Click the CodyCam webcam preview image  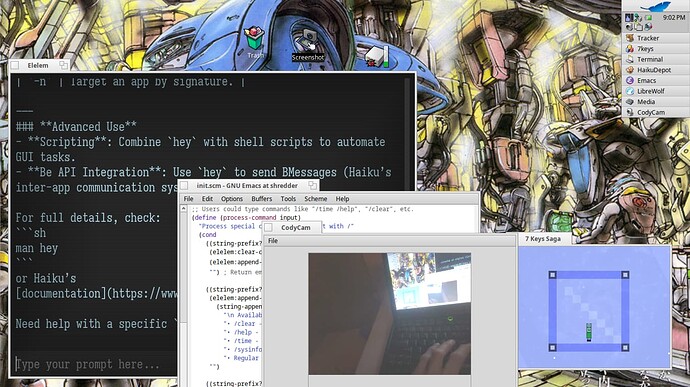[389, 313]
